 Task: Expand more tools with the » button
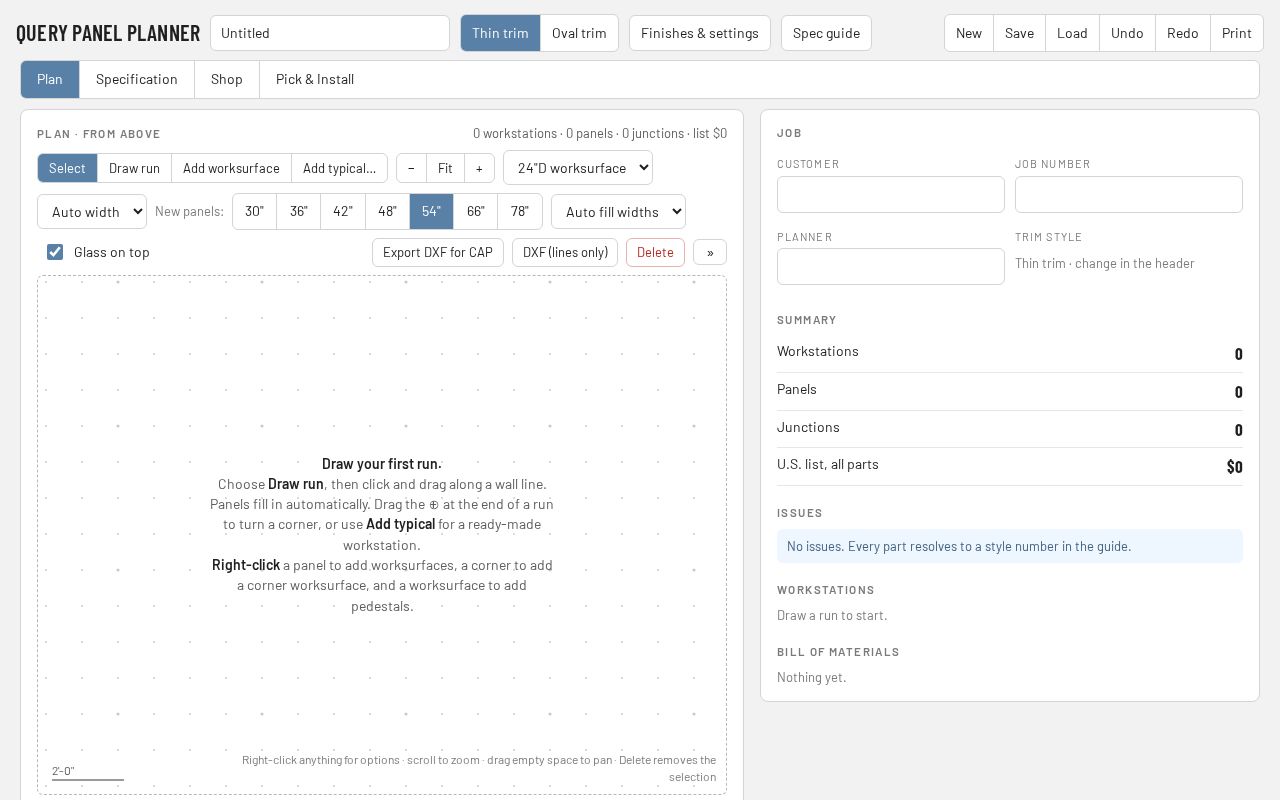click(x=710, y=252)
